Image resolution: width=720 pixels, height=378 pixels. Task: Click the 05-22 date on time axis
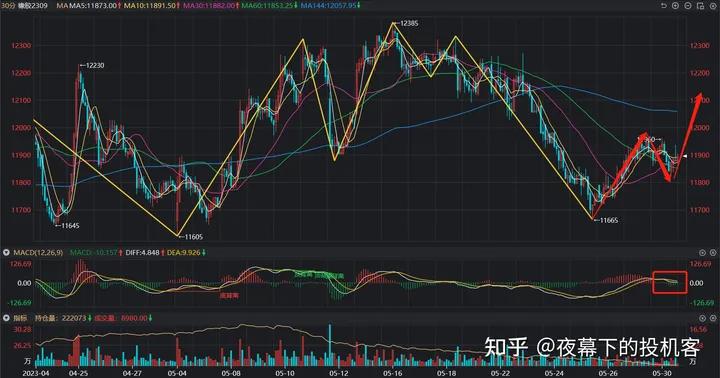[x=501, y=373]
